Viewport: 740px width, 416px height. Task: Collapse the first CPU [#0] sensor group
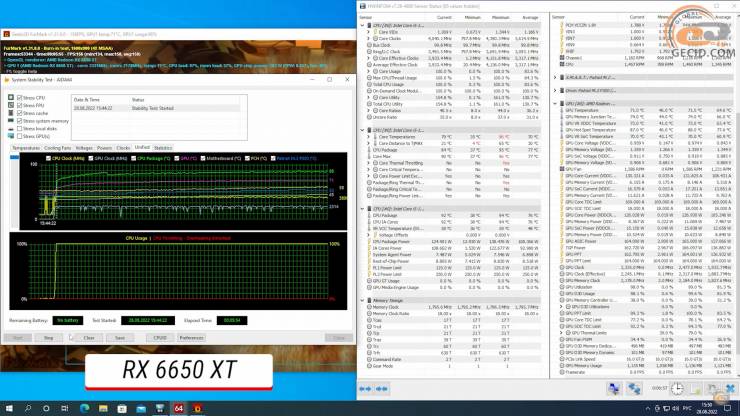tap(362, 25)
